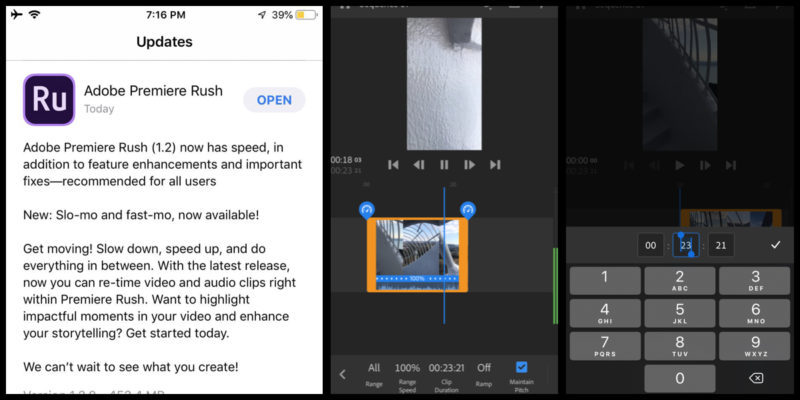Confirm duration with the checkmark icon

(x=776, y=245)
